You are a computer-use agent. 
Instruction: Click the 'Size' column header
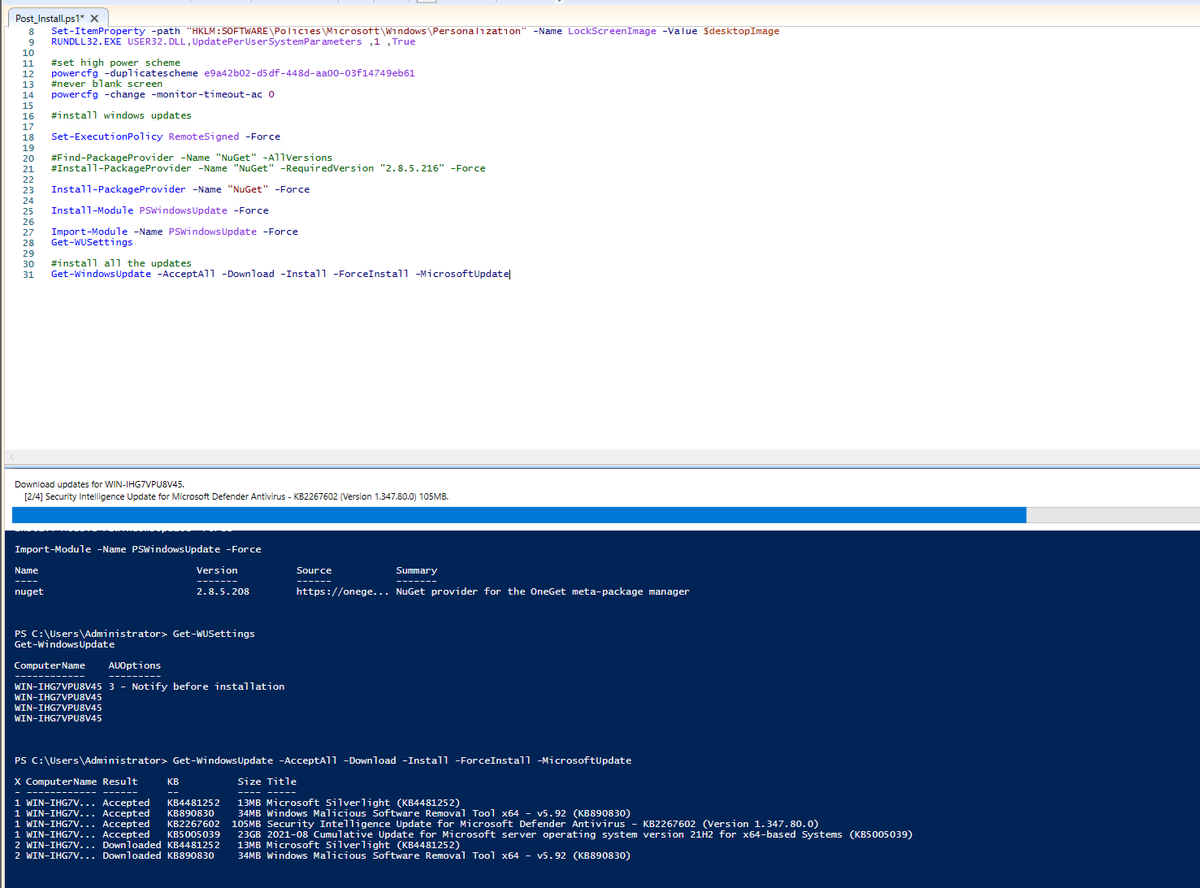tap(249, 781)
